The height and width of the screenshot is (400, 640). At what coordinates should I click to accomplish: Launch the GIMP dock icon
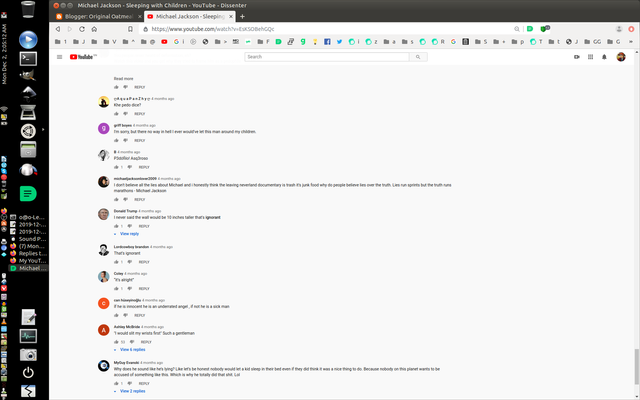[28, 75]
